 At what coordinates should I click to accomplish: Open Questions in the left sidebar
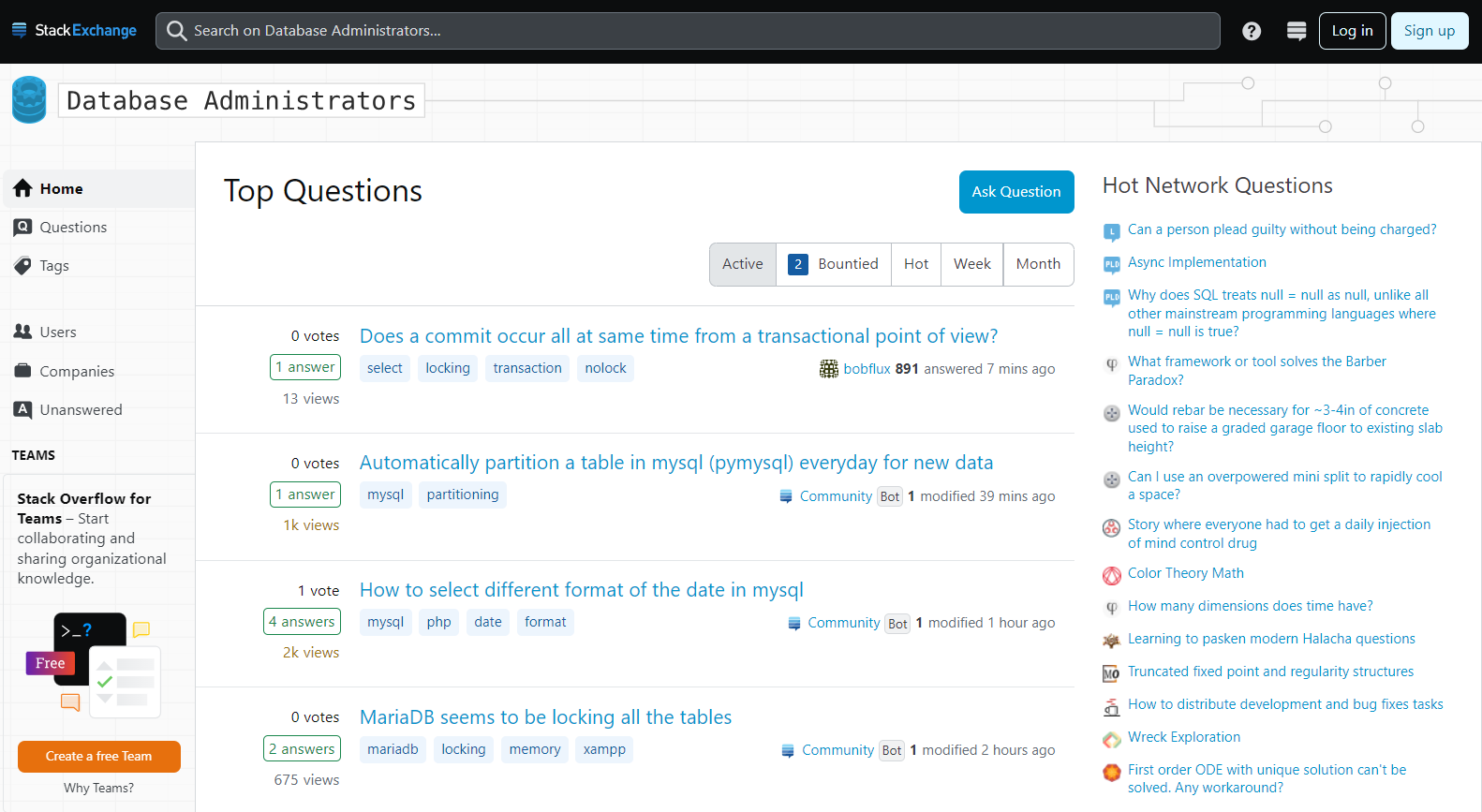99,227
